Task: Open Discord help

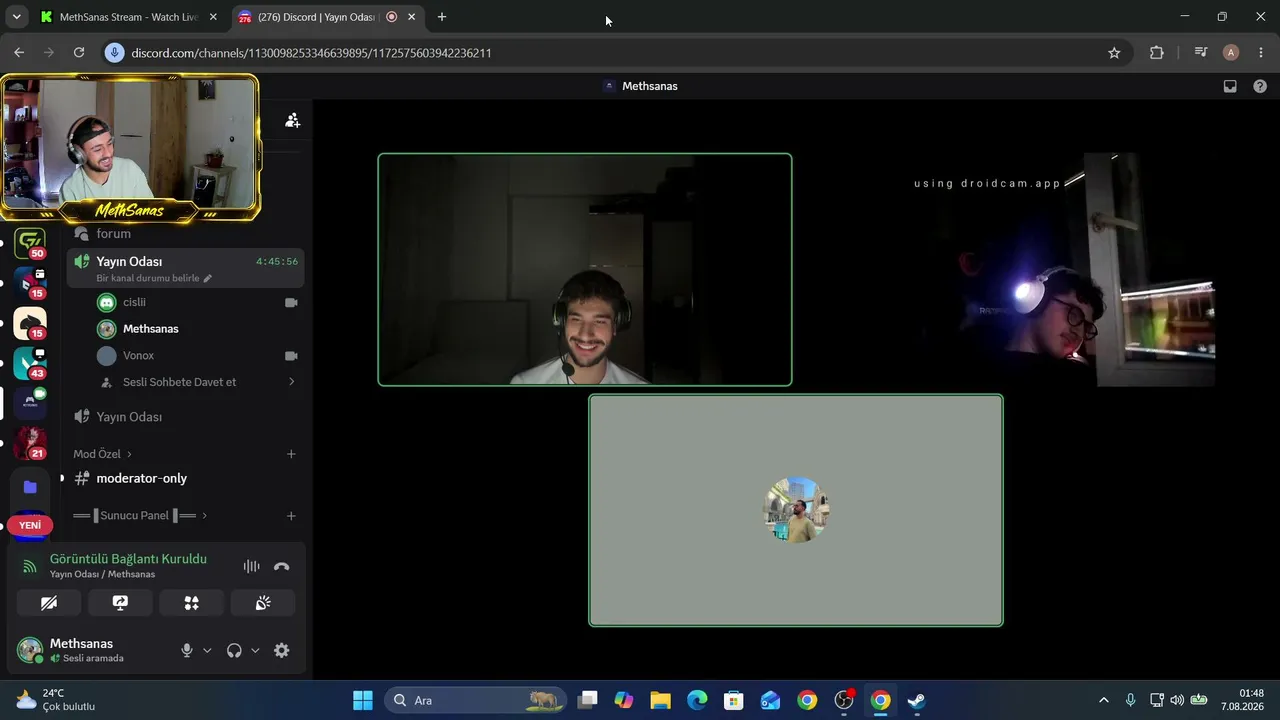Action: pyautogui.click(x=1260, y=86)
